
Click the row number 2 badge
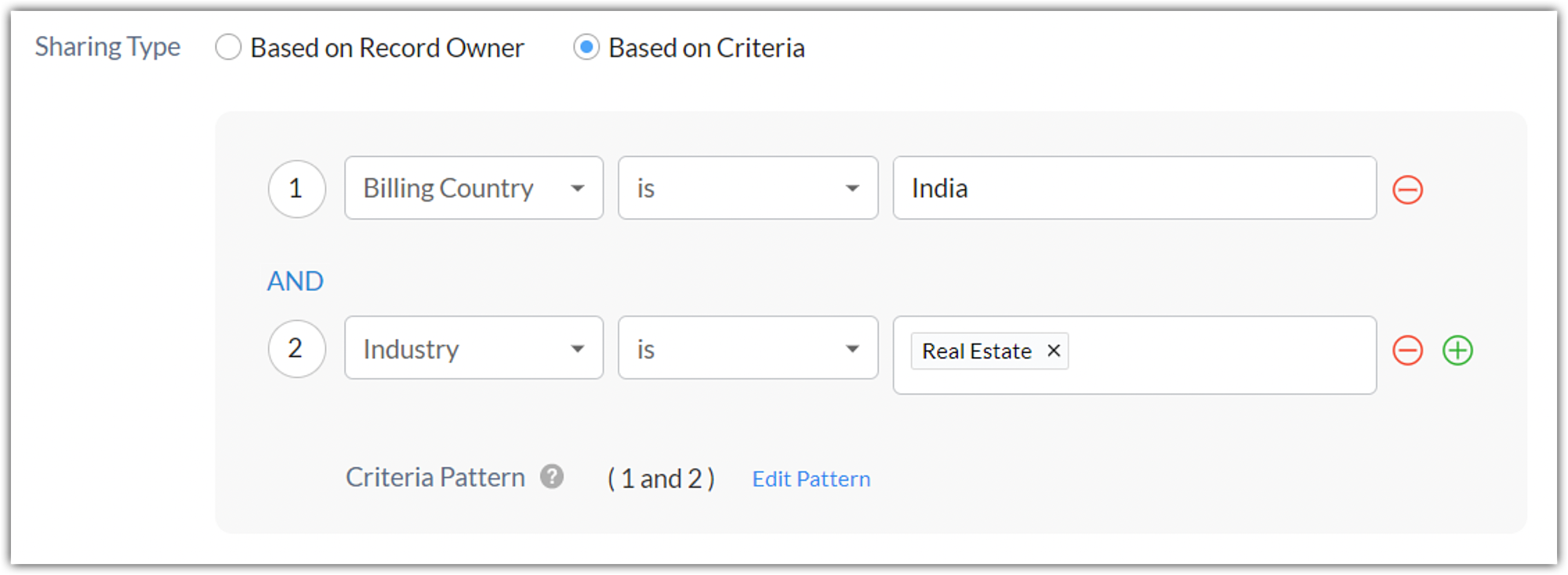tap(296, 348)
